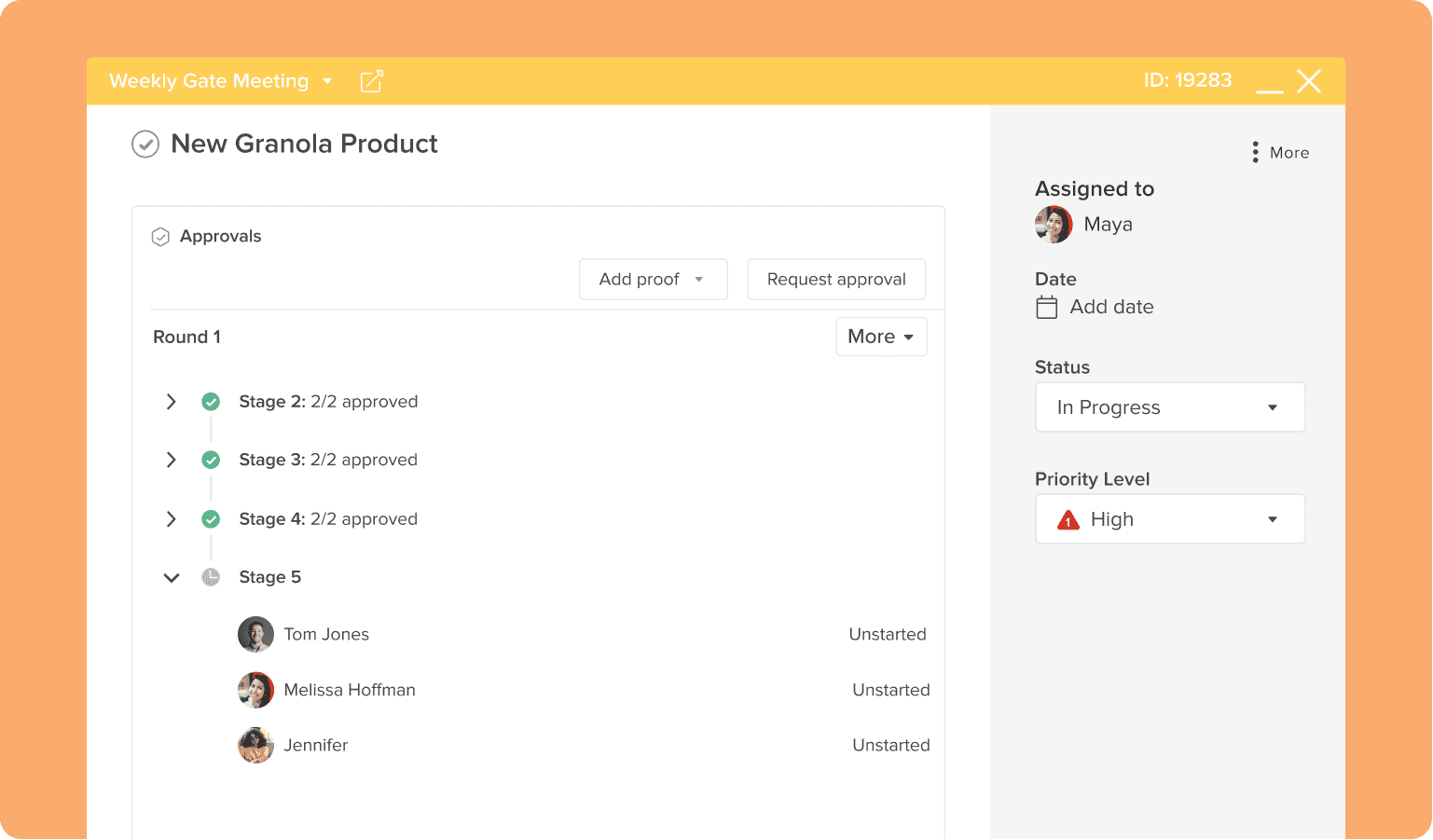Click Tom Jones name
The image size is (1433, 840).
326,635
